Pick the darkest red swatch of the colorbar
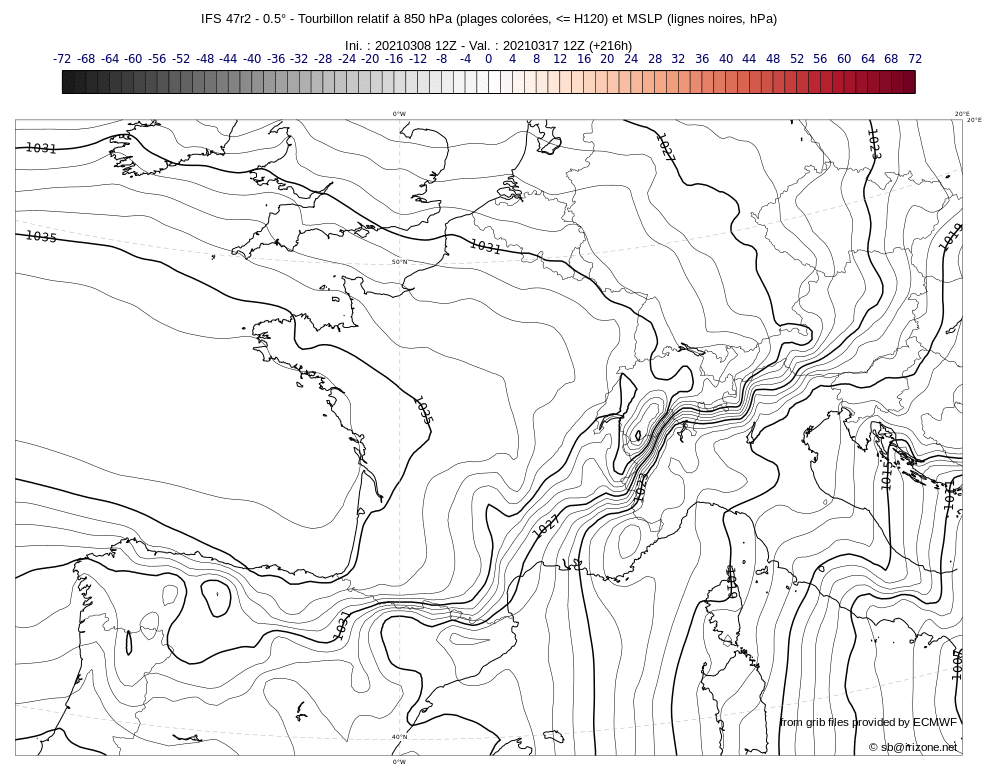Screen dimensions: 995x768 (x=909, y=82)
